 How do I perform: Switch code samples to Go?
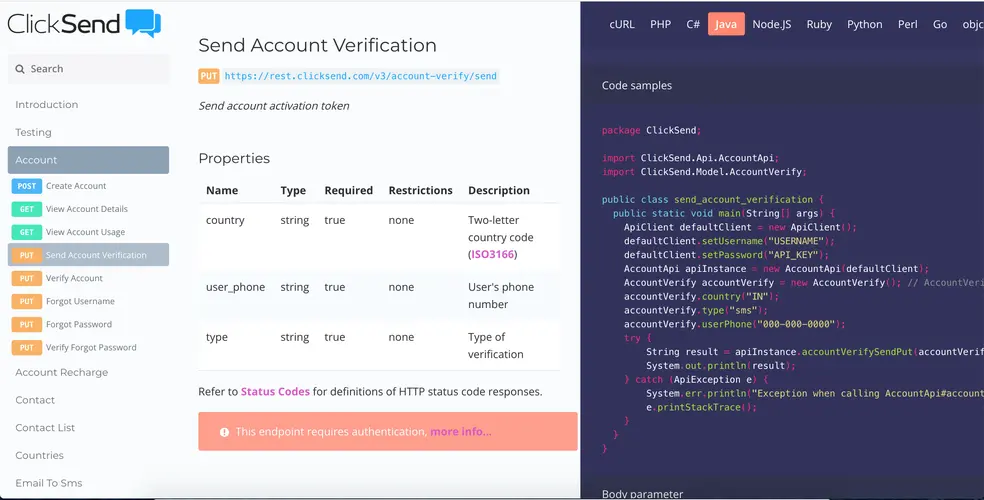click(x=940, y=24)
